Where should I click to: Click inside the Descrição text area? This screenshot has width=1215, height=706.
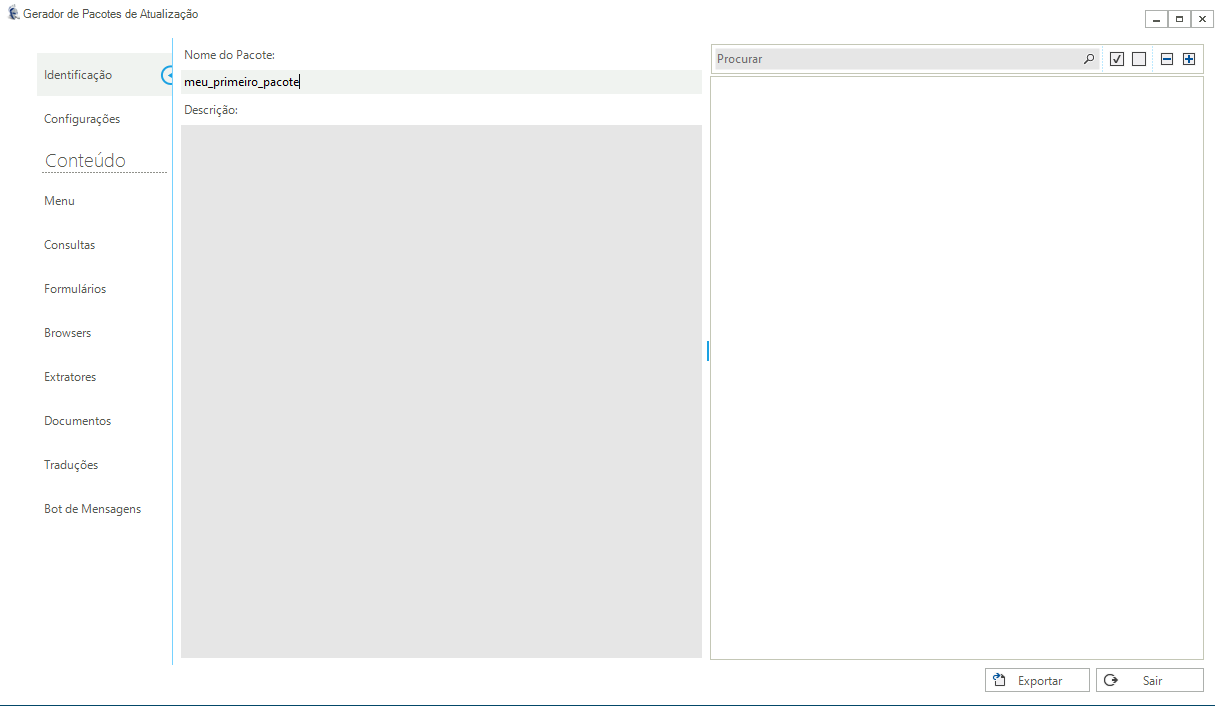point(441,390)
